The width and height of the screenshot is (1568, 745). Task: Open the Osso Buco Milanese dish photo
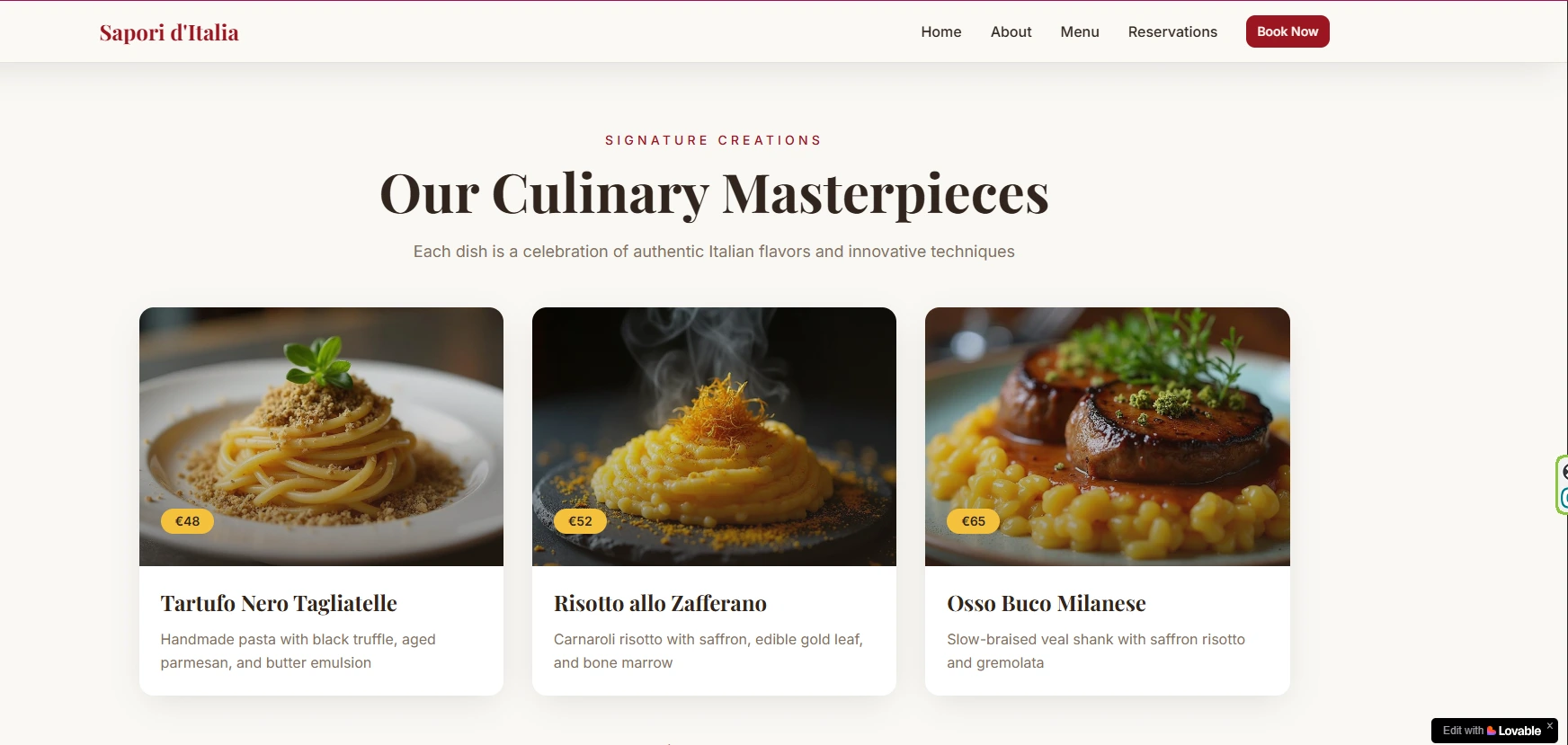tap(1107, 437)
